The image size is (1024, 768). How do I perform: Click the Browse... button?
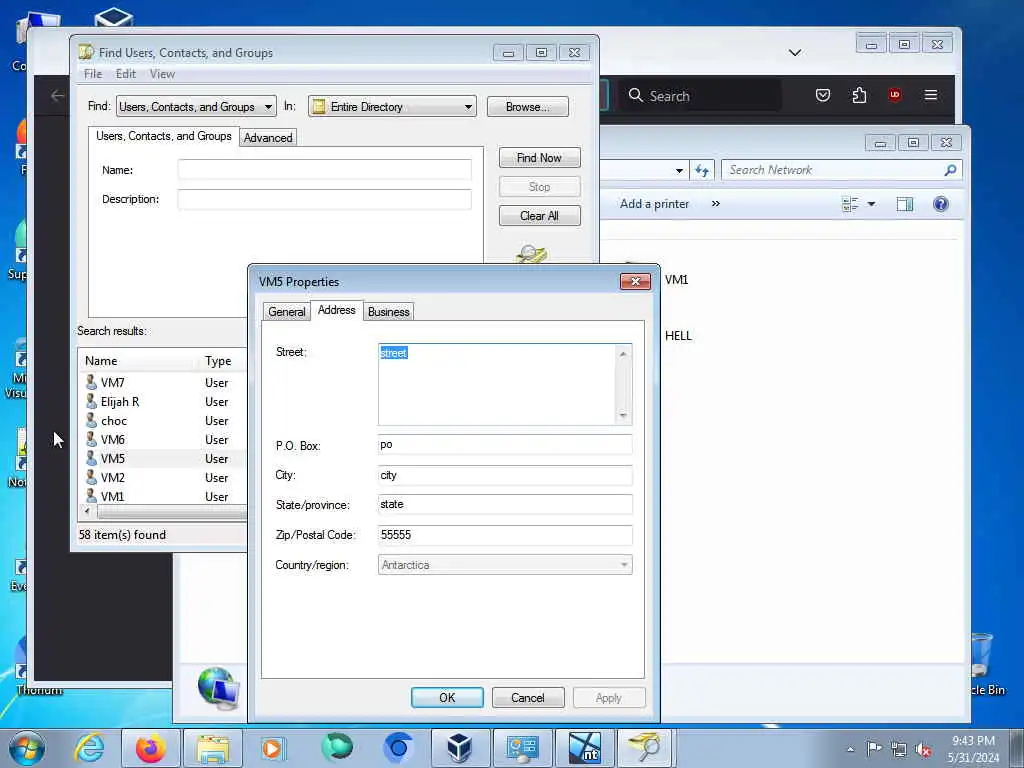[x=528, y=106]
